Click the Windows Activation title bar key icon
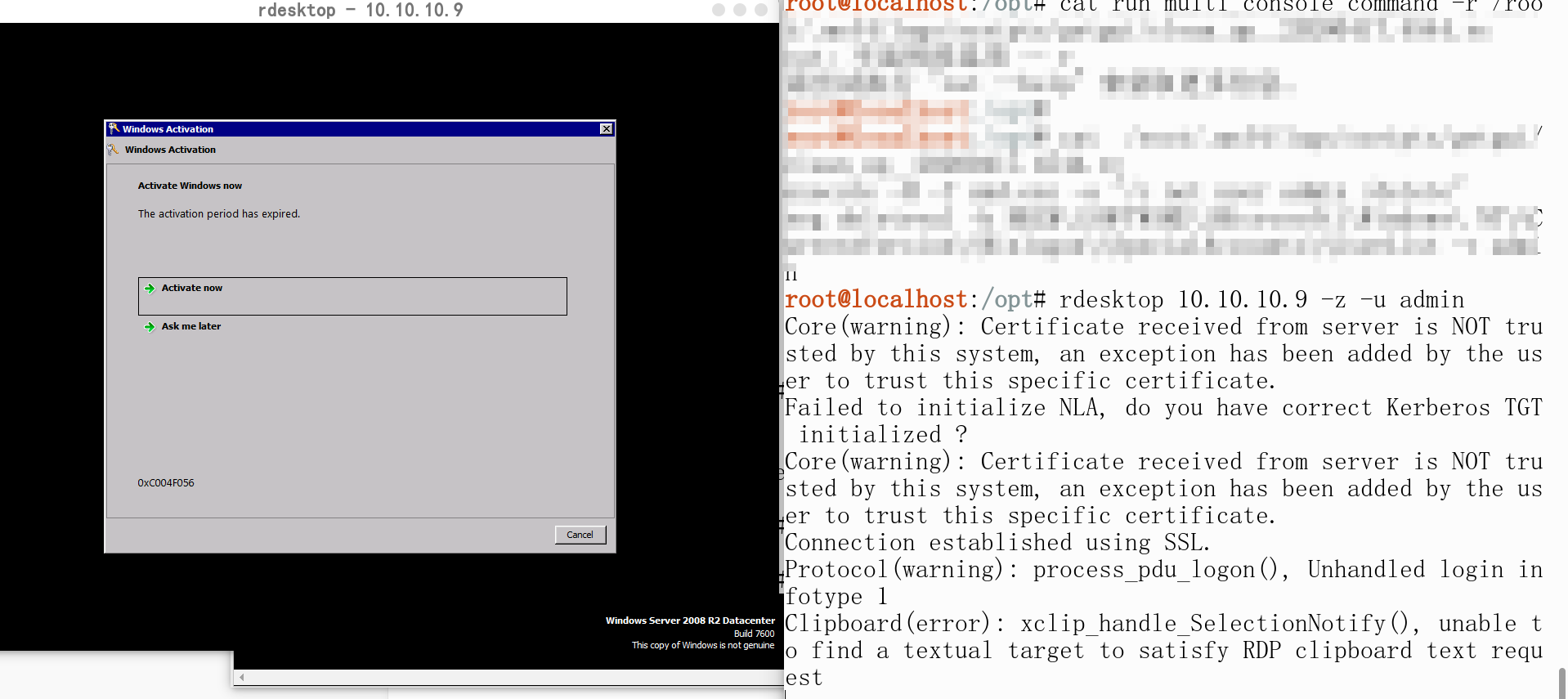The width and height of the screenshot is (1568, 699). coord(114,128)
